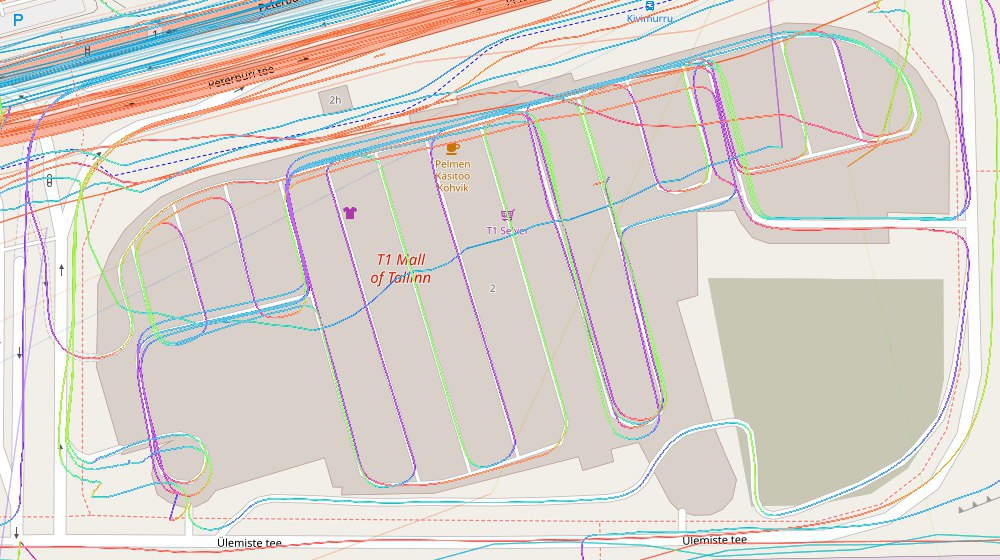Select the Kivimurru bus stop icon
Image resolution: width=1000 pixels, height=560 pixels.
click(649, 6)
